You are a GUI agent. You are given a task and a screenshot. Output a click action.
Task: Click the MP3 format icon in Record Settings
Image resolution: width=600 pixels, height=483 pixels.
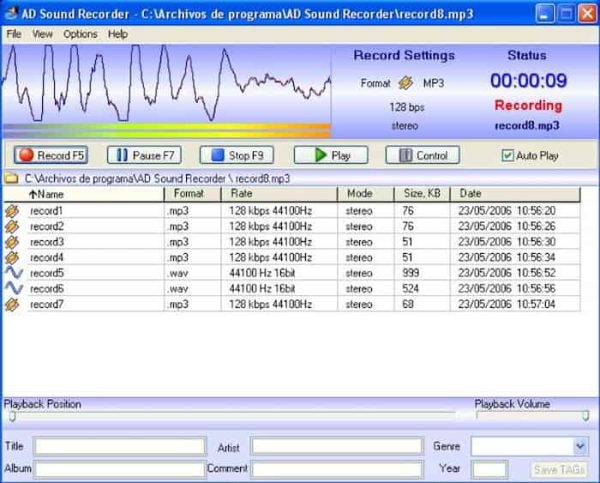(x=406, y=83)
